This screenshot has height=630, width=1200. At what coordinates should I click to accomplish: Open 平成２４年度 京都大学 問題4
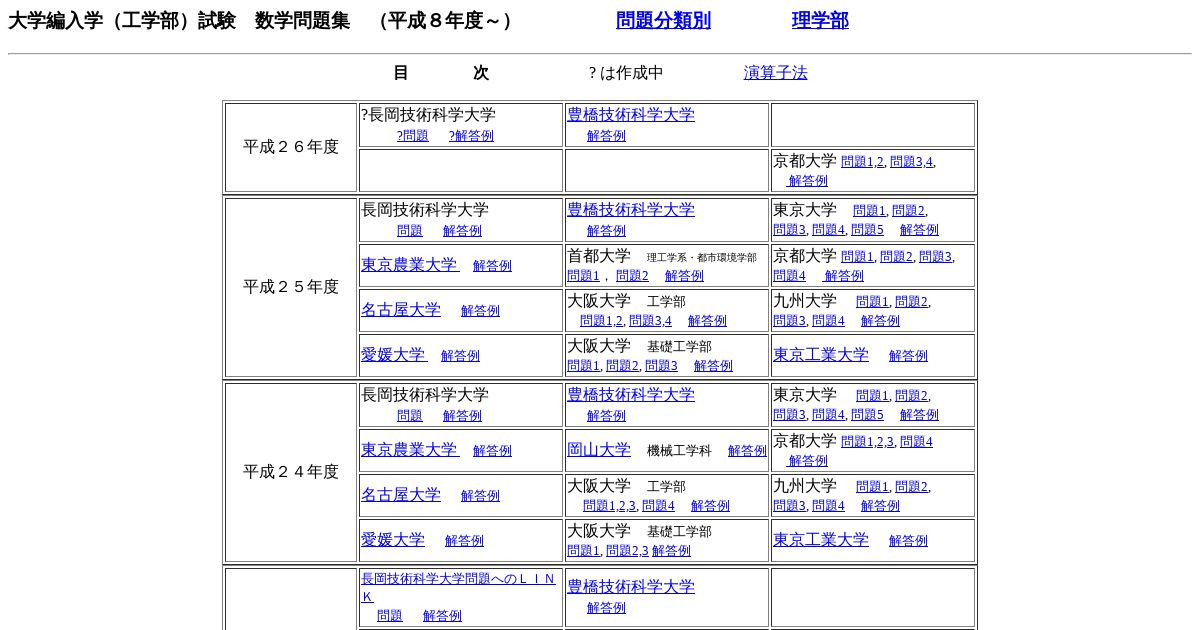pos(916,442)
